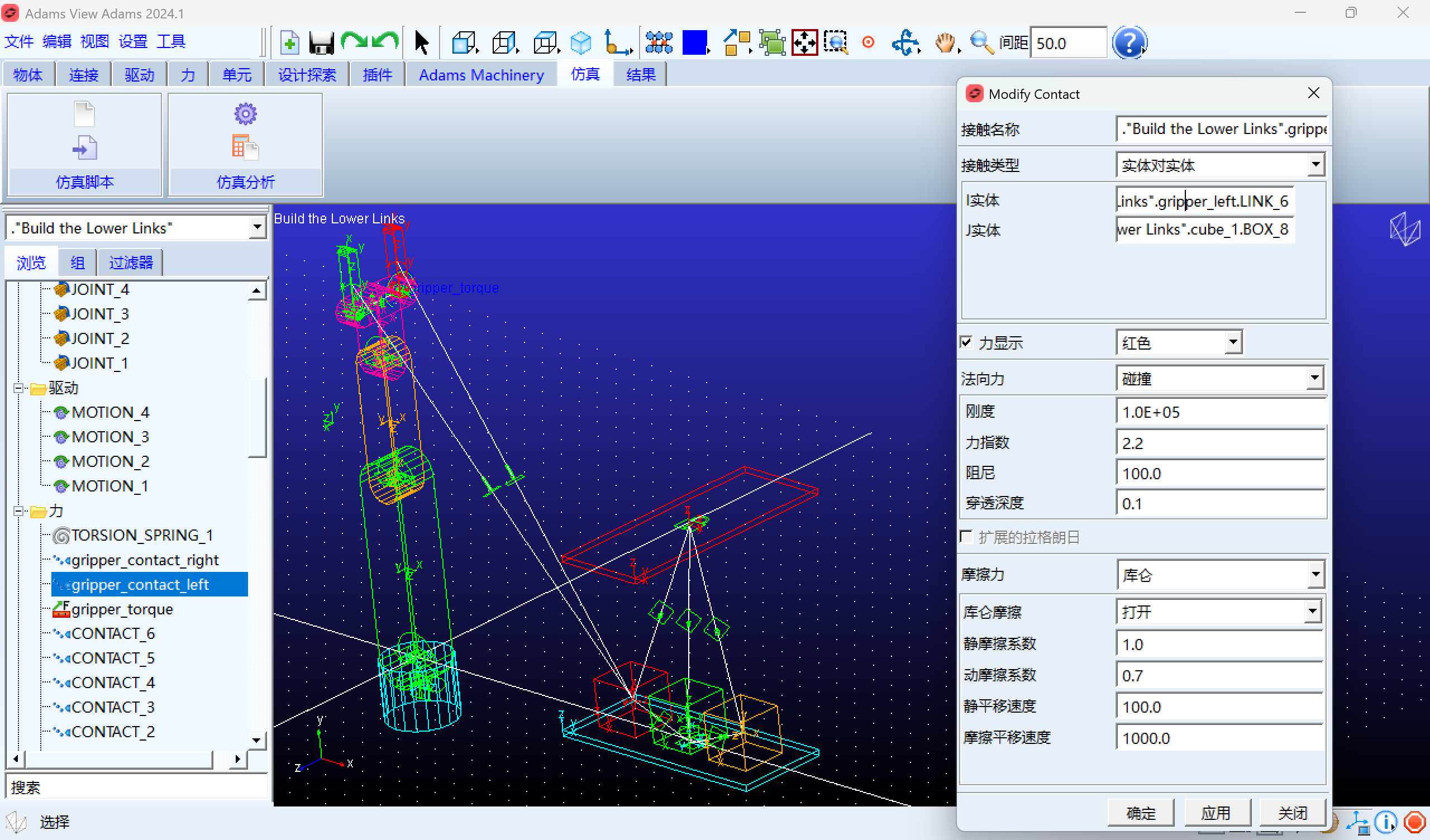Click the right view box icon
Viewport: 1430px width, 840px height.
pos(504,42)
